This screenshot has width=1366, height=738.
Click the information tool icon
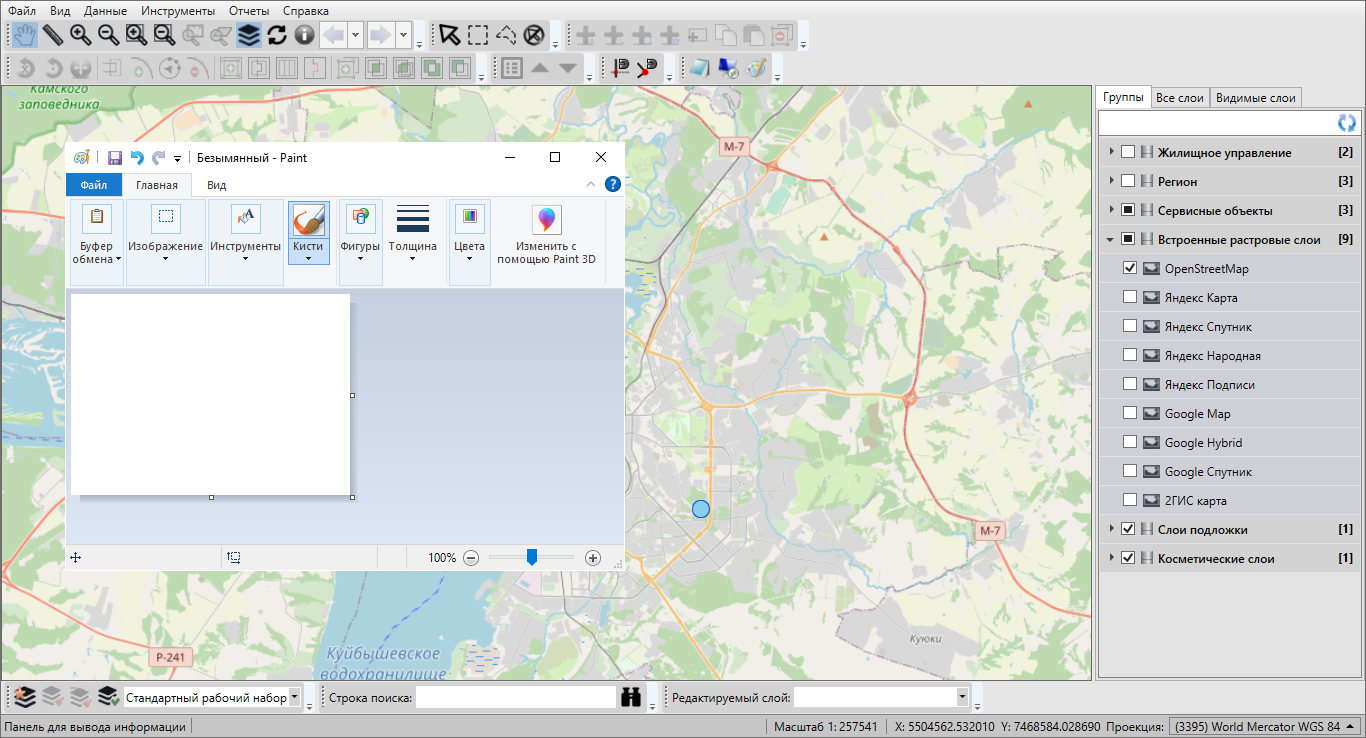click(x=304, y=35)
